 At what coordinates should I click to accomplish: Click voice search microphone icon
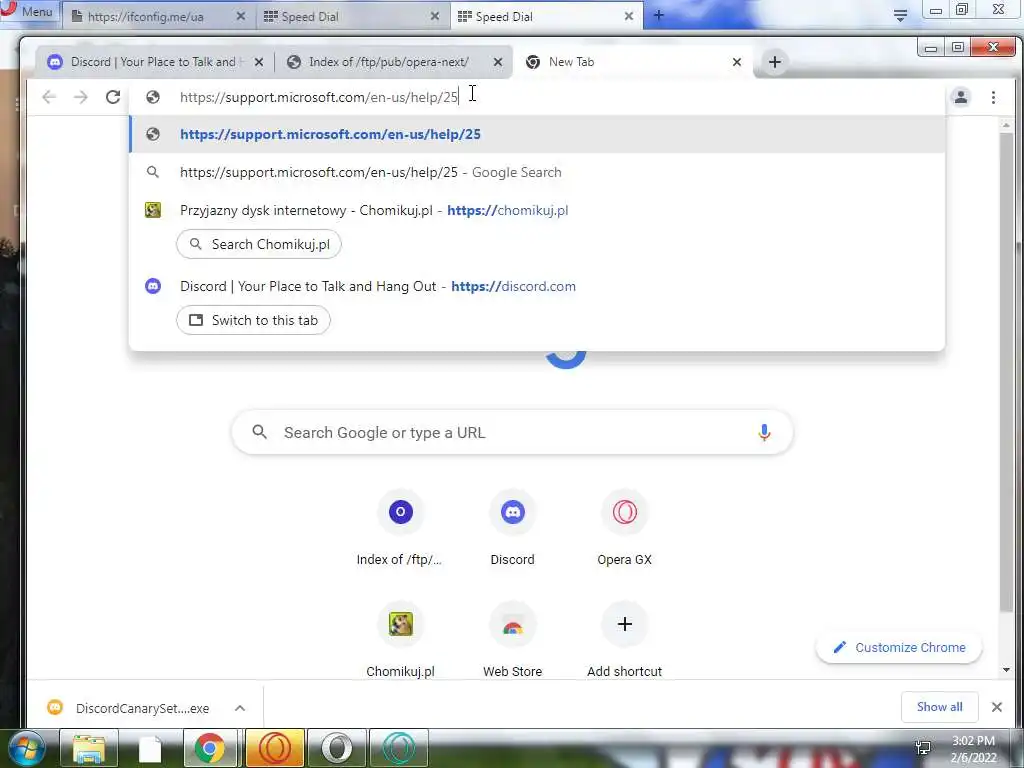(x=764, y=432)
